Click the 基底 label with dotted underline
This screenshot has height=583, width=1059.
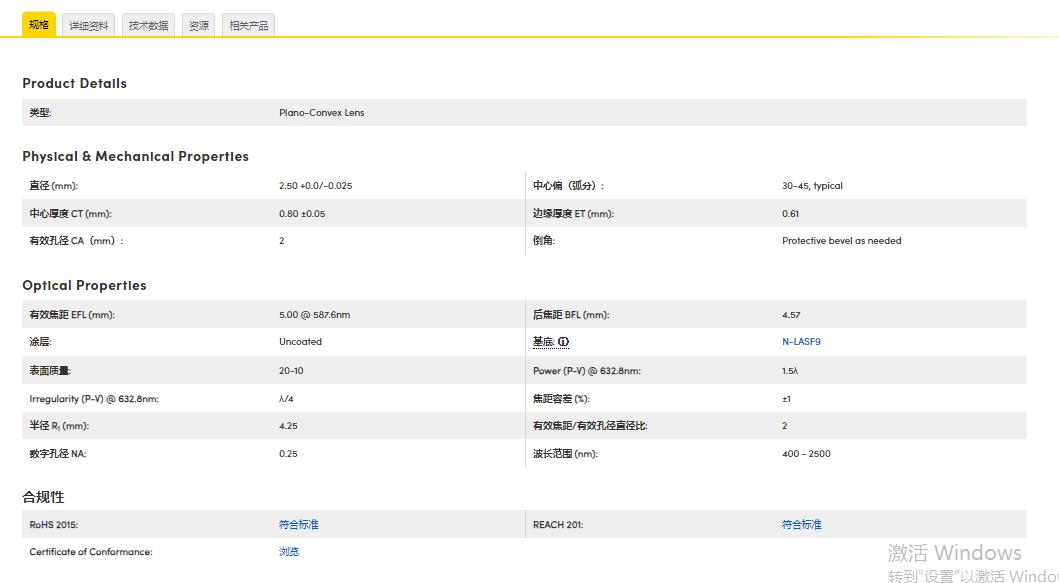click(543, 342)
